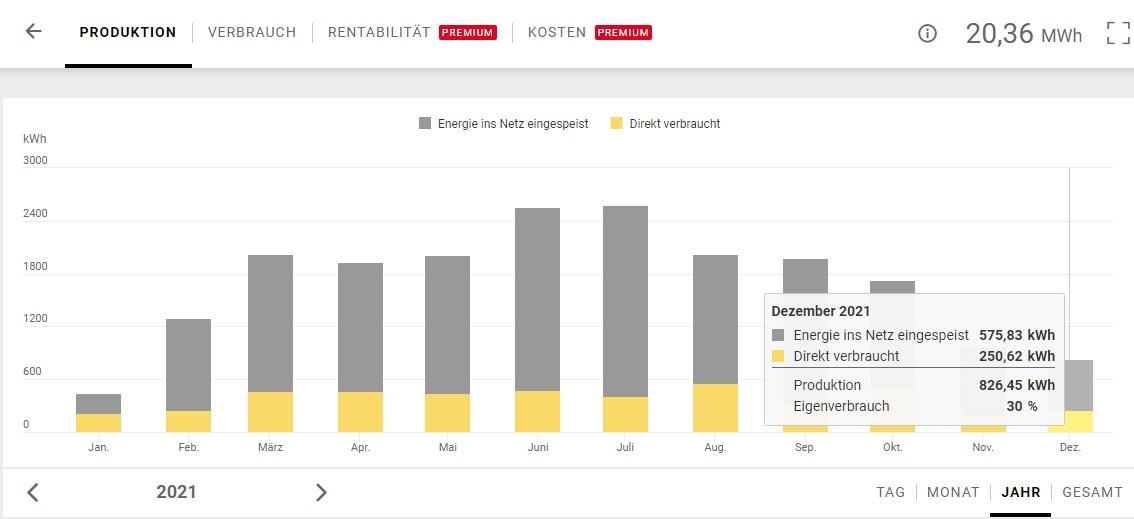Screen dimensions: 1134x519
Task: Click the kWh axis unit label
Action: pos(34,139)
